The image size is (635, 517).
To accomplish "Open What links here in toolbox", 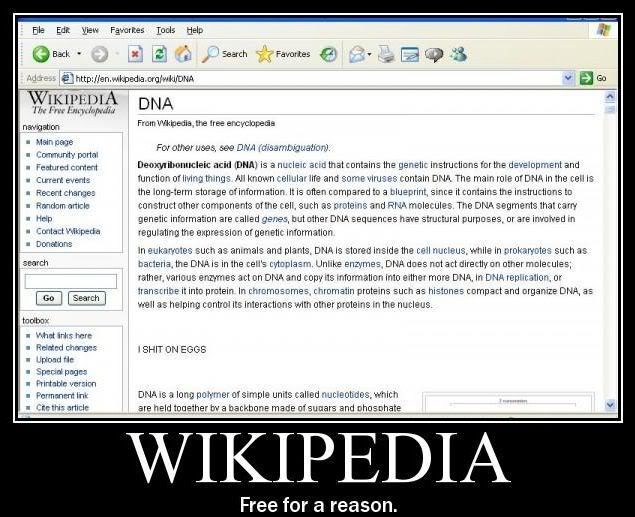I will 64,336.
